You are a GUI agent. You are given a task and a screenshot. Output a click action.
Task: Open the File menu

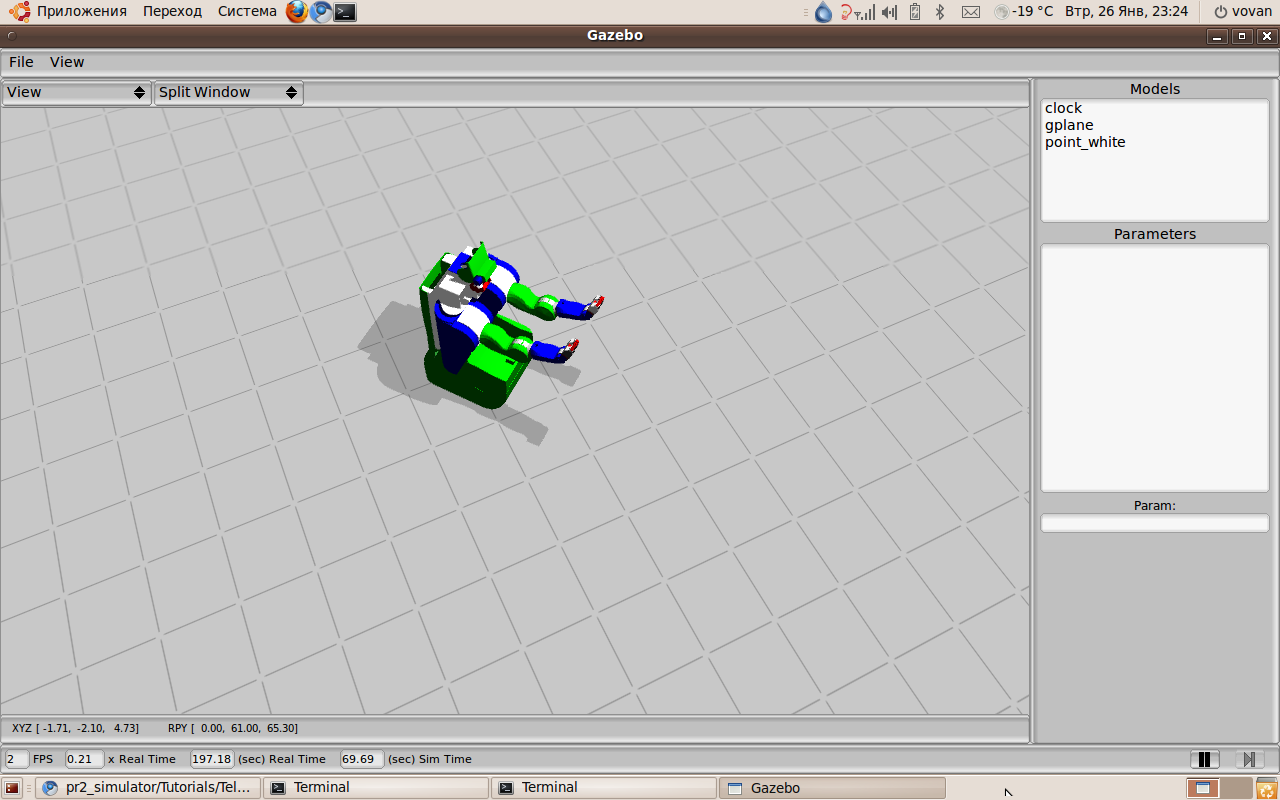point(21,62)
